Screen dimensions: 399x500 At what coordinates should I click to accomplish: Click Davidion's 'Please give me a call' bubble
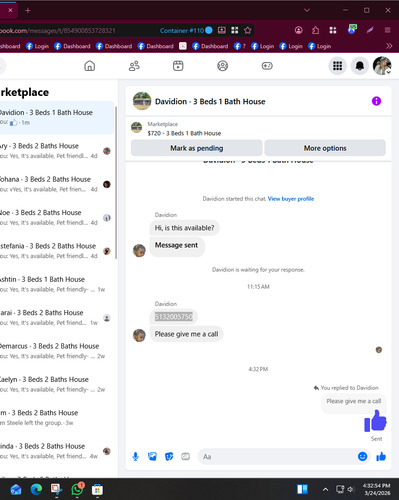click(x=186, y=334)
